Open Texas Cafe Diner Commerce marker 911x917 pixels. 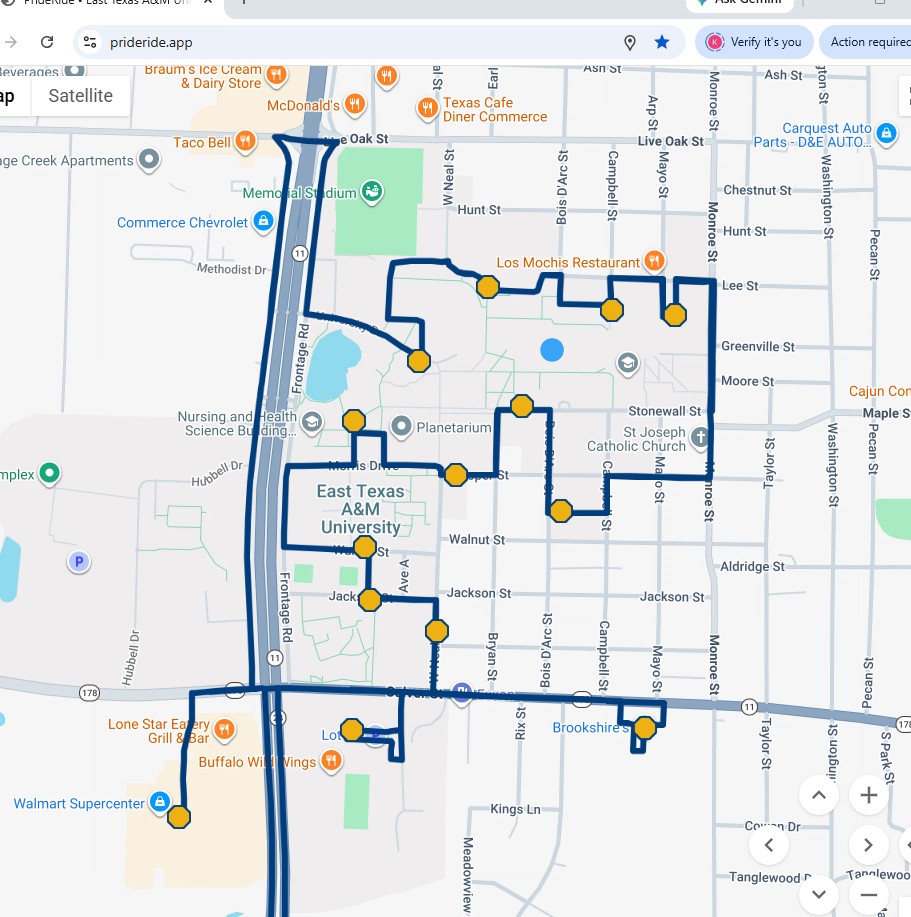[427, 108]
